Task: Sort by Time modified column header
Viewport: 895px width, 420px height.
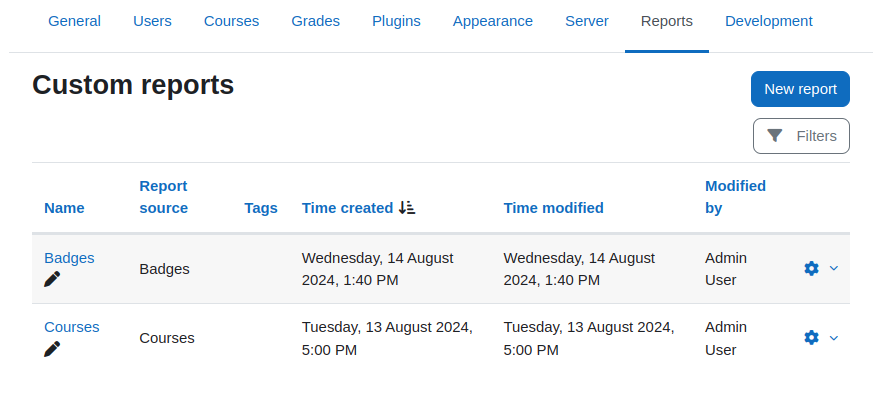Action: coord(554,208)
